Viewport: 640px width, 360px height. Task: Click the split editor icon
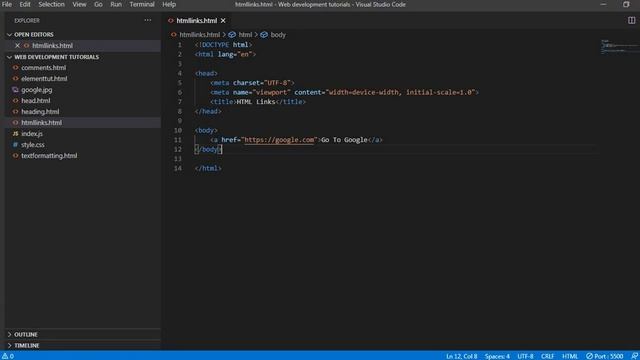(x=631, y=20)
